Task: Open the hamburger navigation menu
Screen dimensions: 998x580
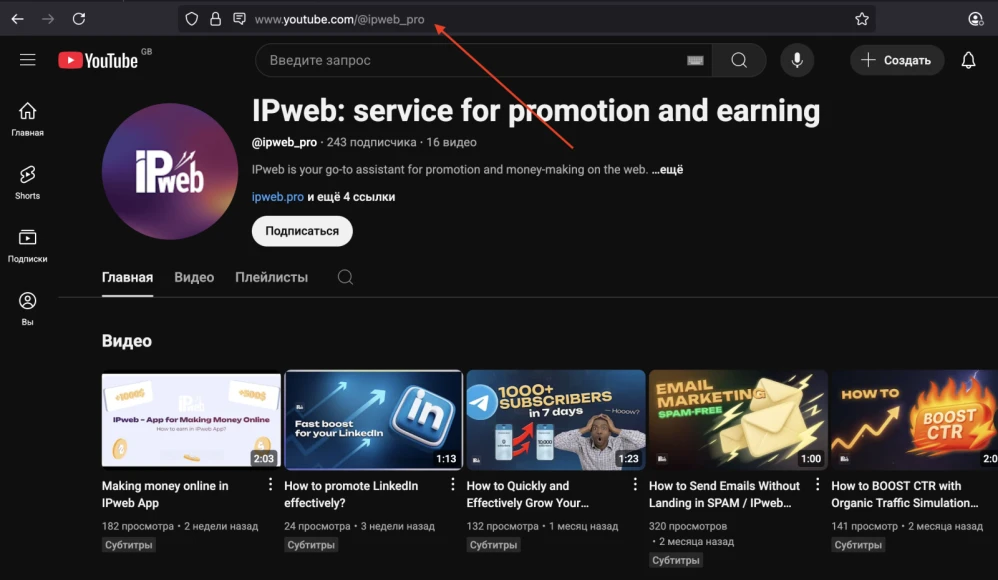Action: (x=28, y=60)
